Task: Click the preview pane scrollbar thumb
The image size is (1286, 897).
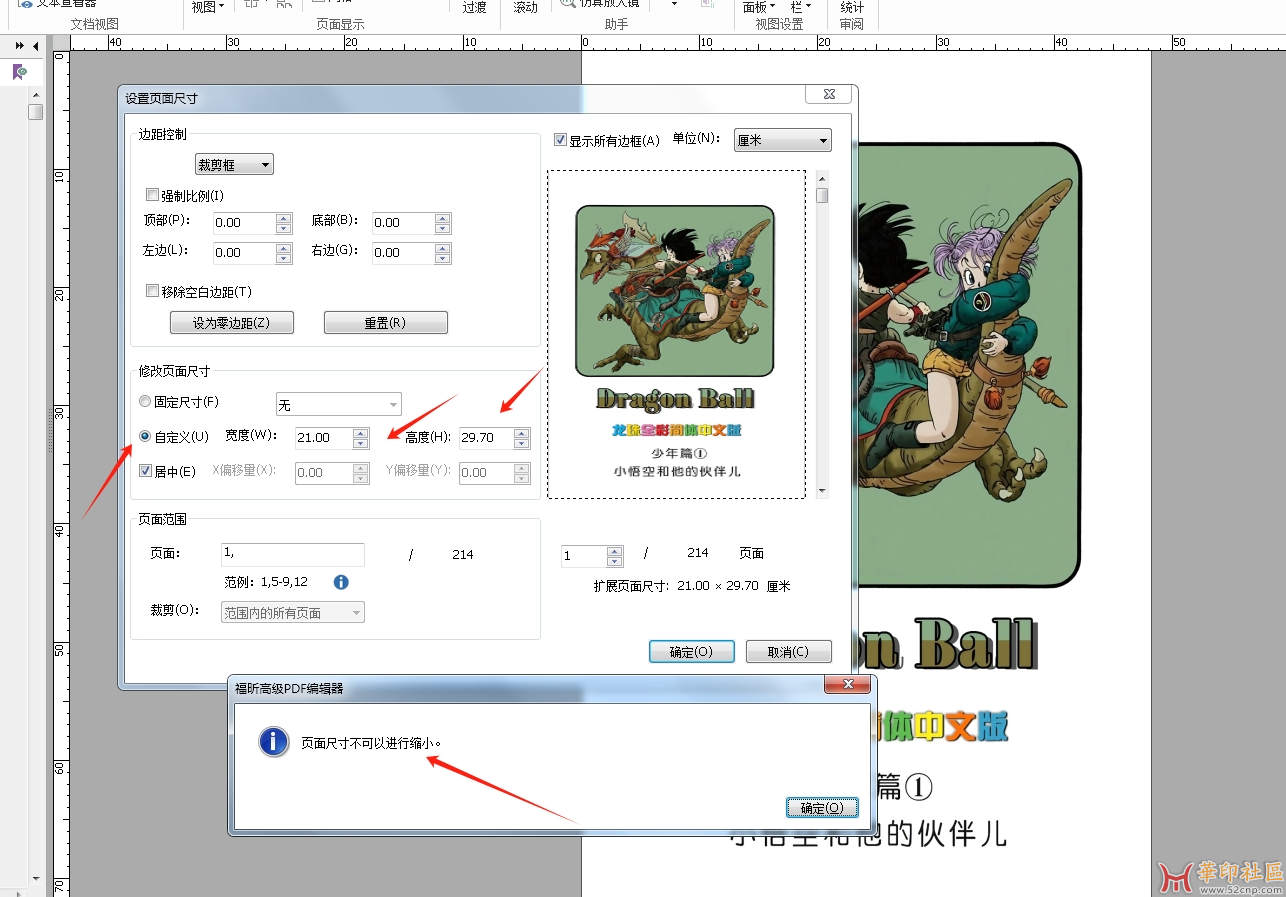Action: (822, 195)
